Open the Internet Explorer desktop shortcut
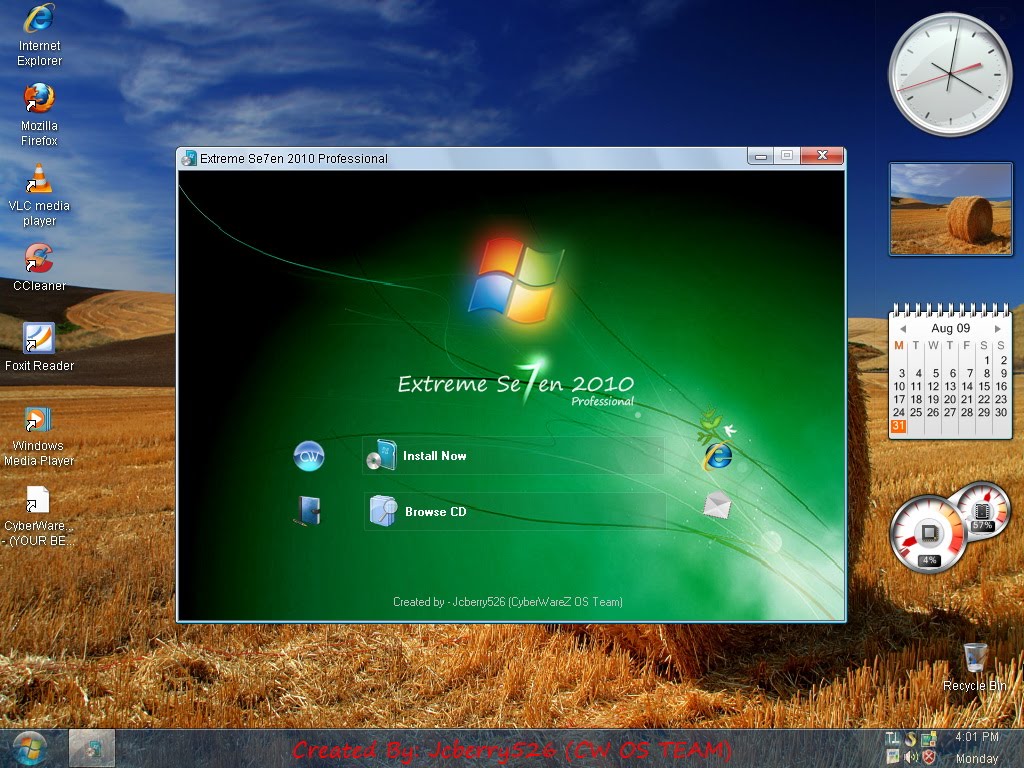 point(39,35)
